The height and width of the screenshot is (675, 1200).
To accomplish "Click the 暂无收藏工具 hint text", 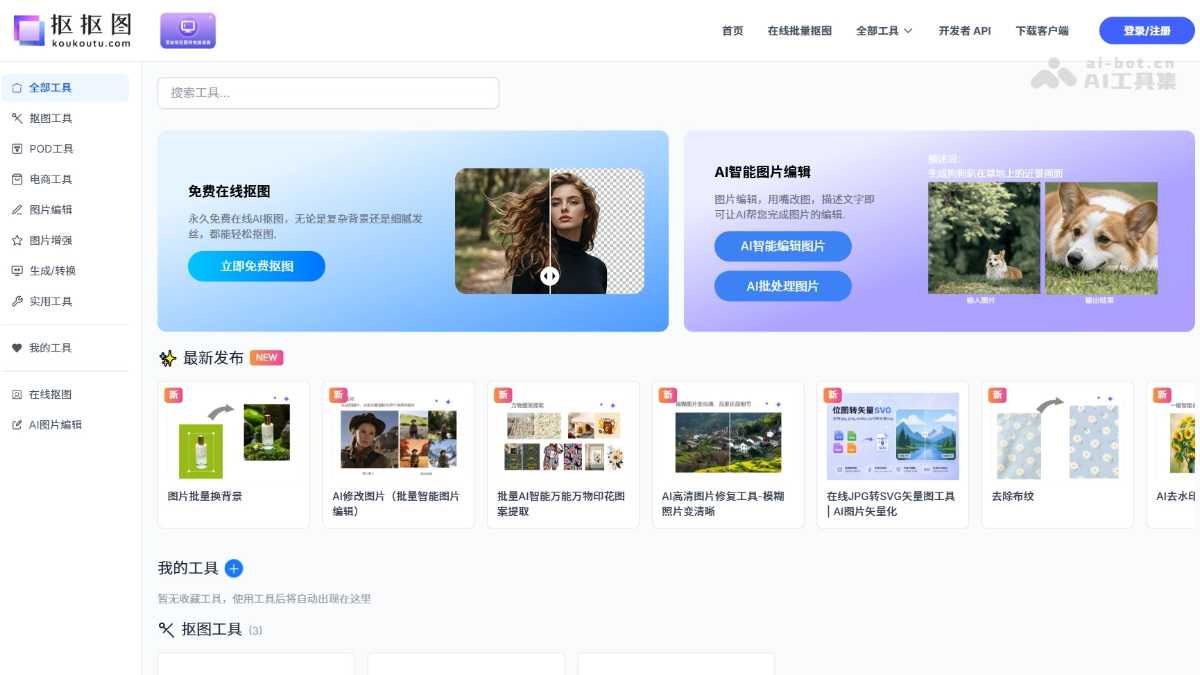I will 264,599.
